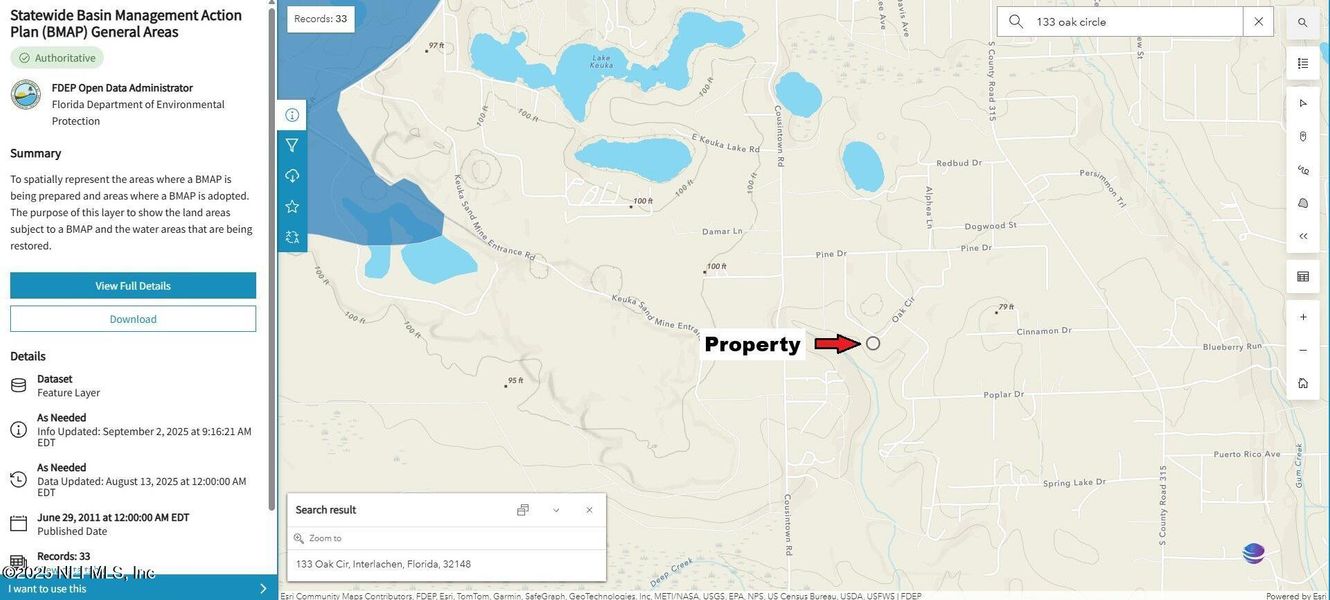Collapse the search result popup chevron

pos(556,510)
